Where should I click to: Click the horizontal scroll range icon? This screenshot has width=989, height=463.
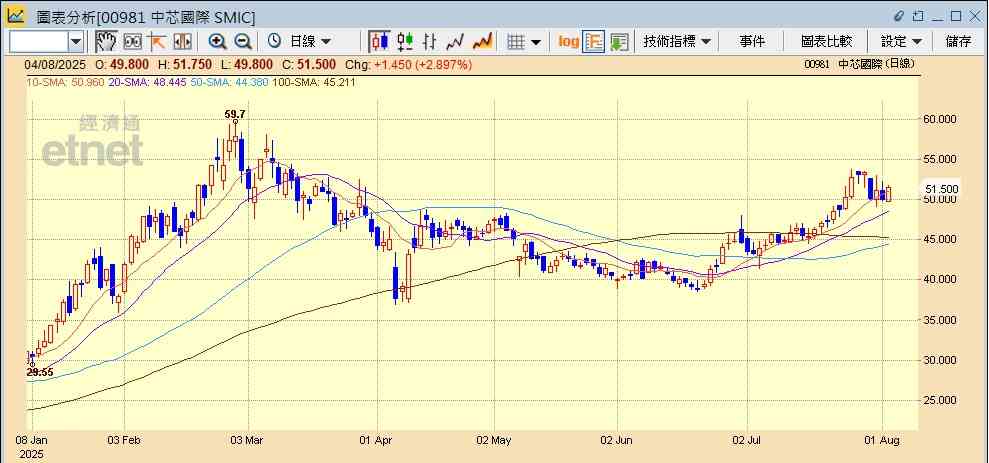point(182,42)
